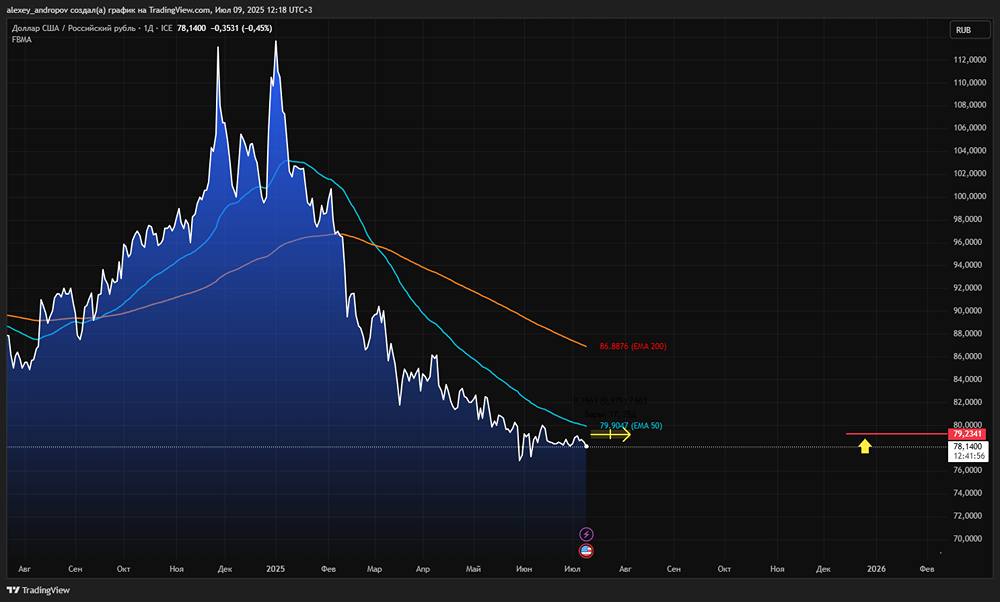Click the Апр month label
The height and width of the screenshot is (602, 1000).
pos(423,569)
